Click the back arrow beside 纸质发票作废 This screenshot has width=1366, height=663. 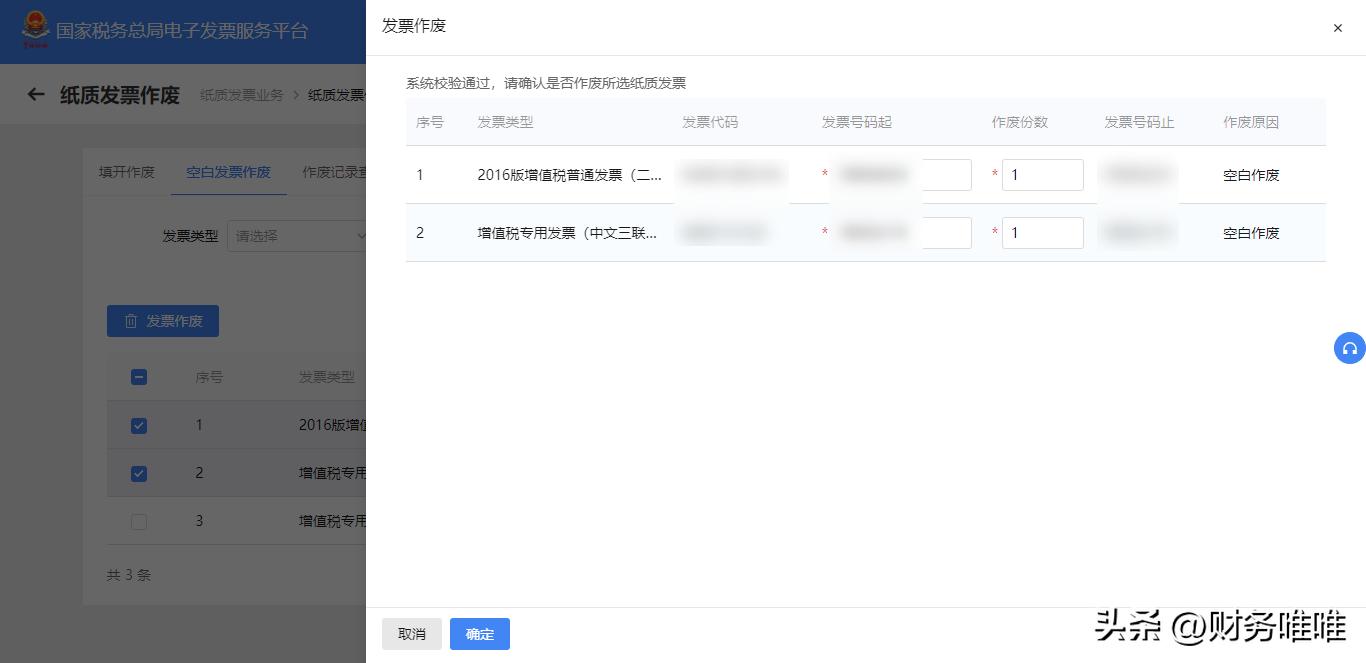36,94
